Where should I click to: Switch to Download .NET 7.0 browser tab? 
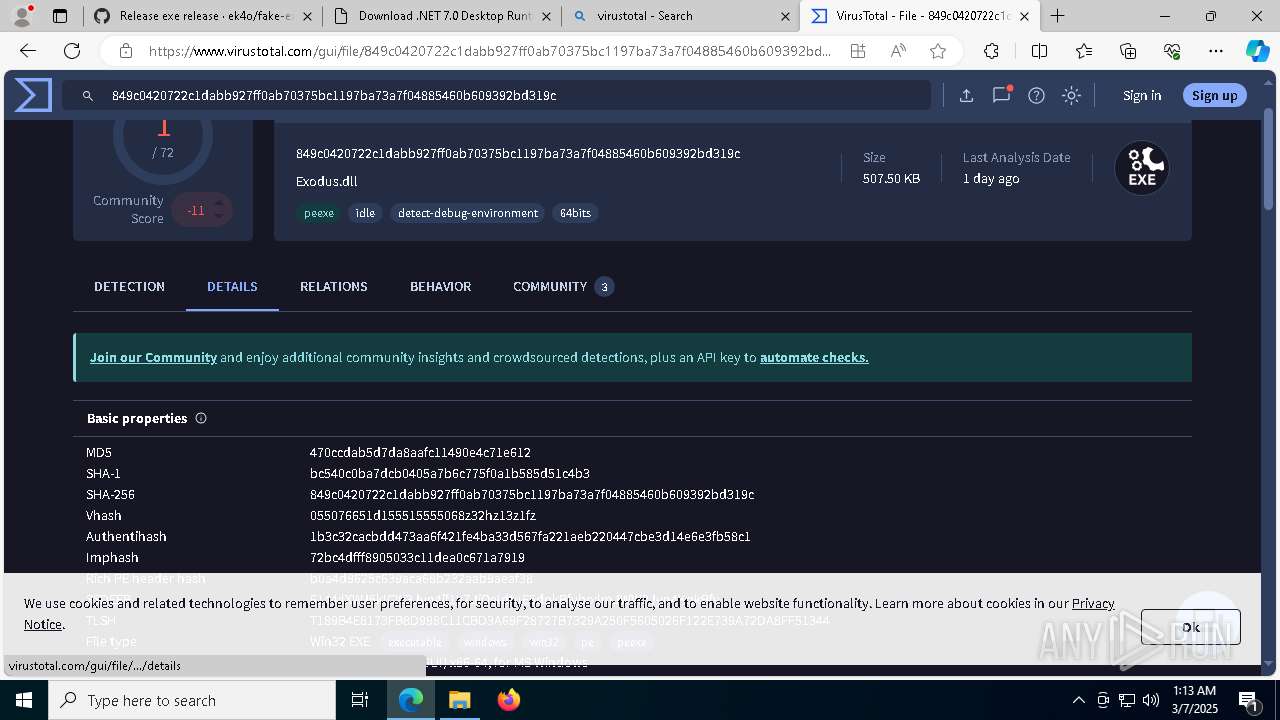[441, 15]
